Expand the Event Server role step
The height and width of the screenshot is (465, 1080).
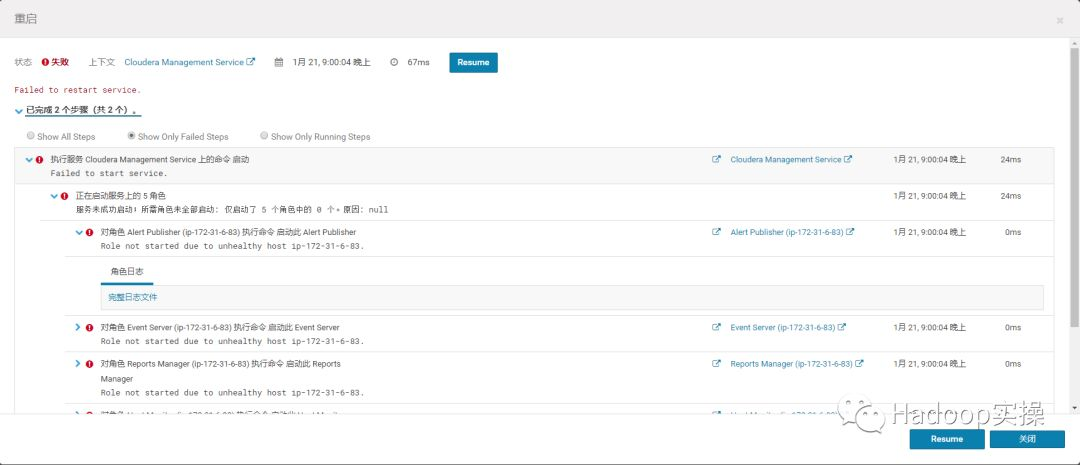pos(78,327)
